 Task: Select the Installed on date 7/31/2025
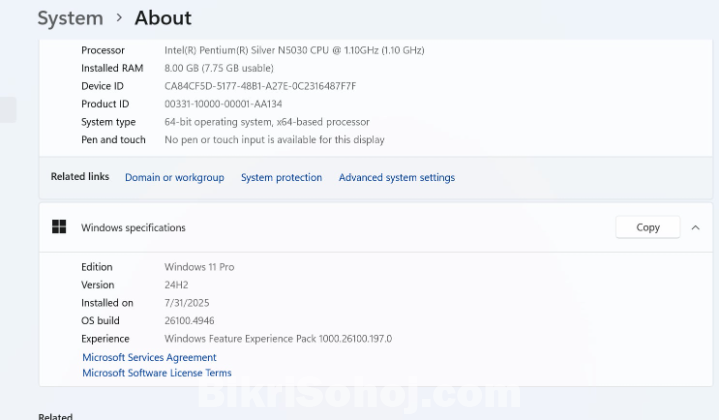click(x=187, y=303)
